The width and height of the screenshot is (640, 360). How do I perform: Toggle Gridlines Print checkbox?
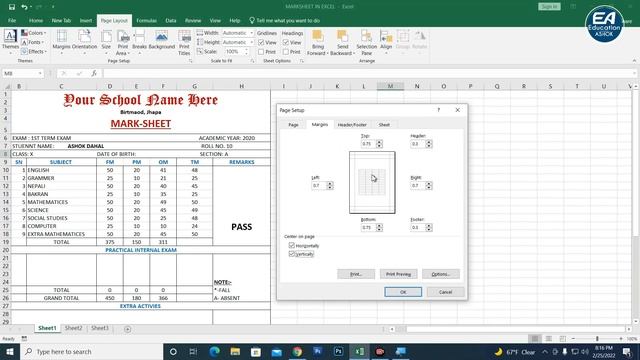(x=261, y=52)
